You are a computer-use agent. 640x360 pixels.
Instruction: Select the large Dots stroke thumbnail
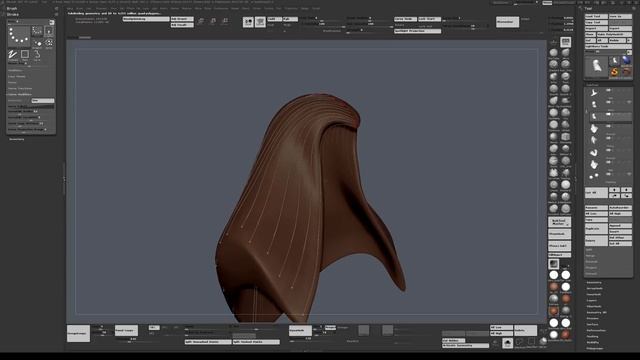click(19, 36)
